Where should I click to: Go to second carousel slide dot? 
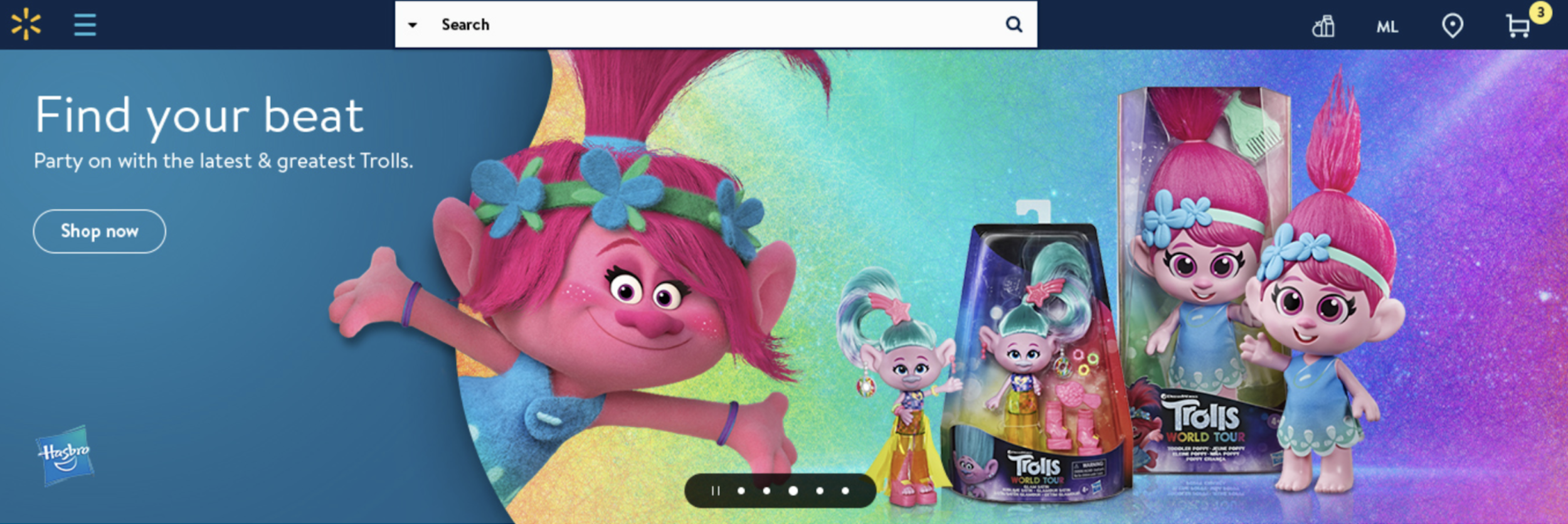pos(766,491)
